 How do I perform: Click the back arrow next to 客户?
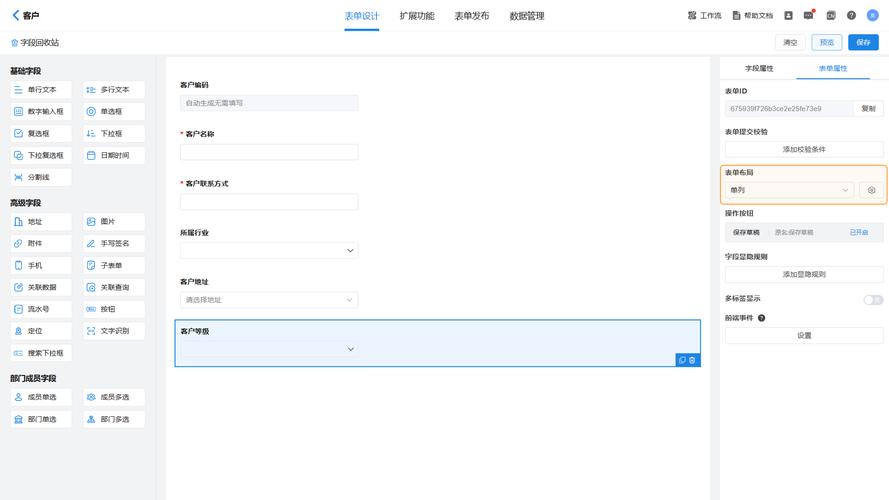click(15, 15)
